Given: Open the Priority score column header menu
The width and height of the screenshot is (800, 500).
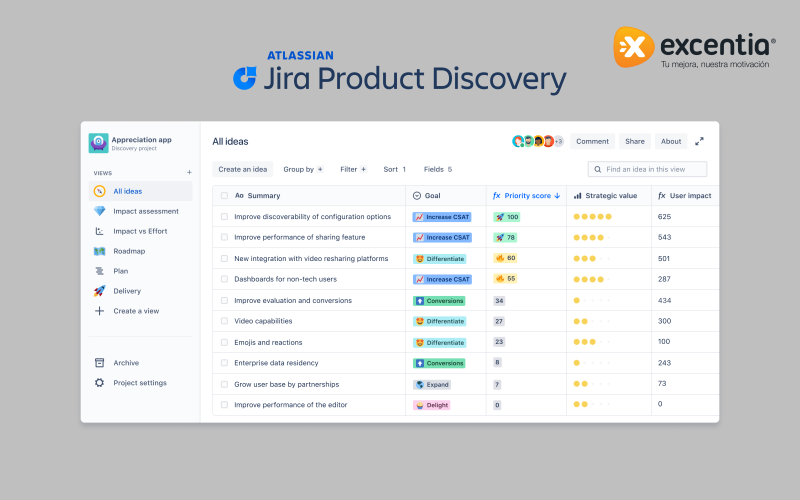Looking at the screenshot, I should pyautogui.click(x=527, y=195).
